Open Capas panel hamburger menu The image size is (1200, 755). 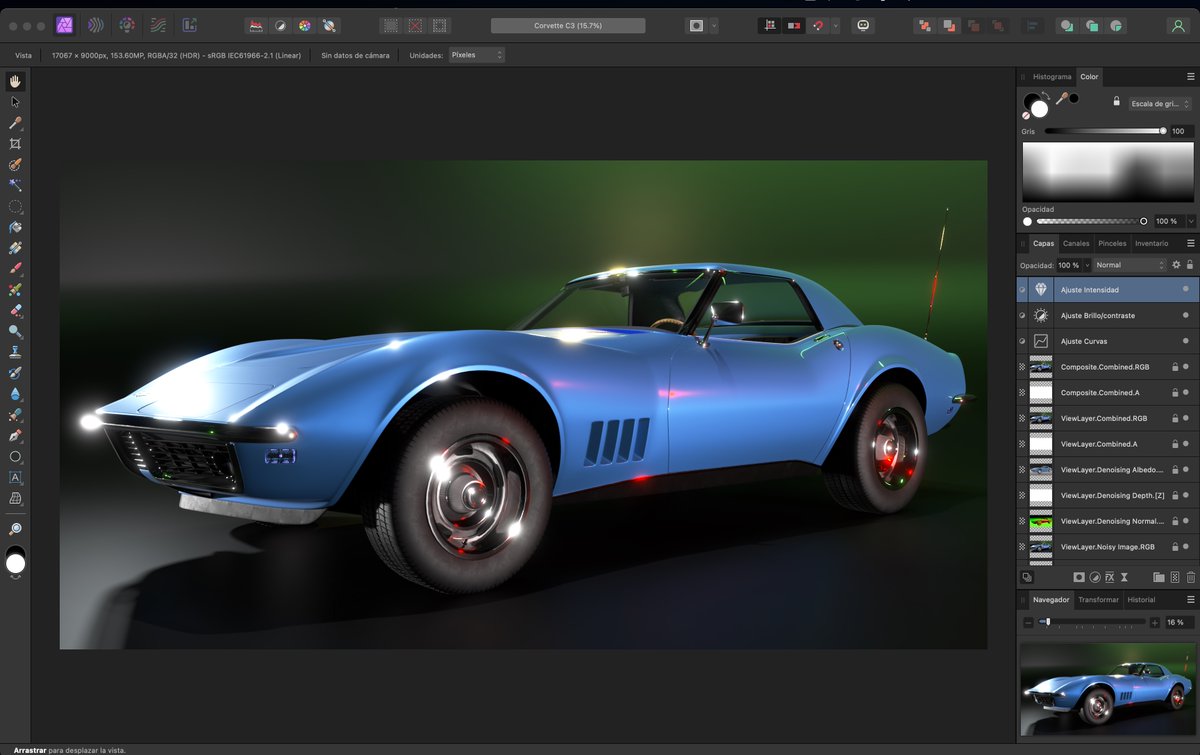(x=1190, y=243)
